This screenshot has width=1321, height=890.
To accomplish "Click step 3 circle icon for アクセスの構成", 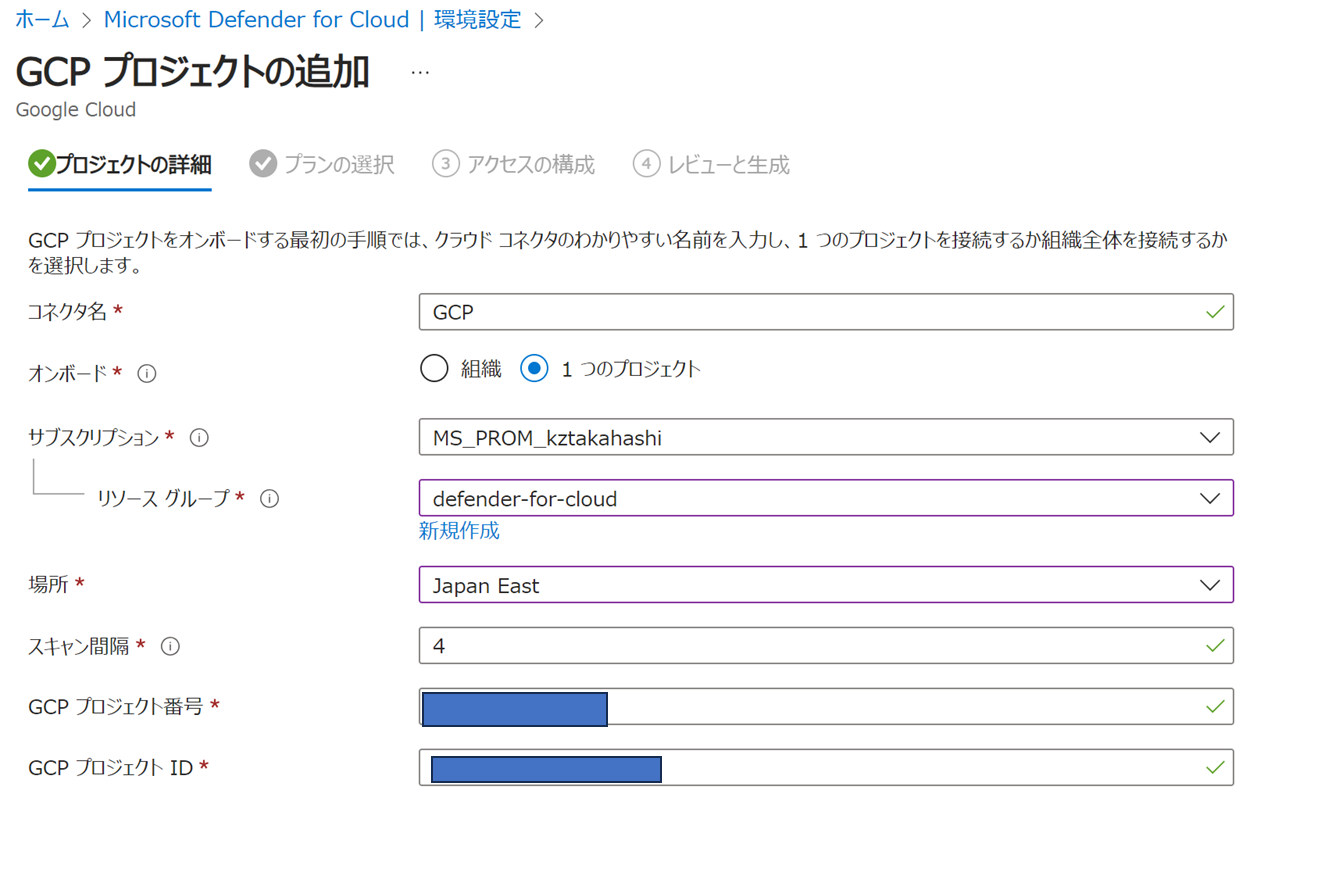I will [x=445, y=164].
